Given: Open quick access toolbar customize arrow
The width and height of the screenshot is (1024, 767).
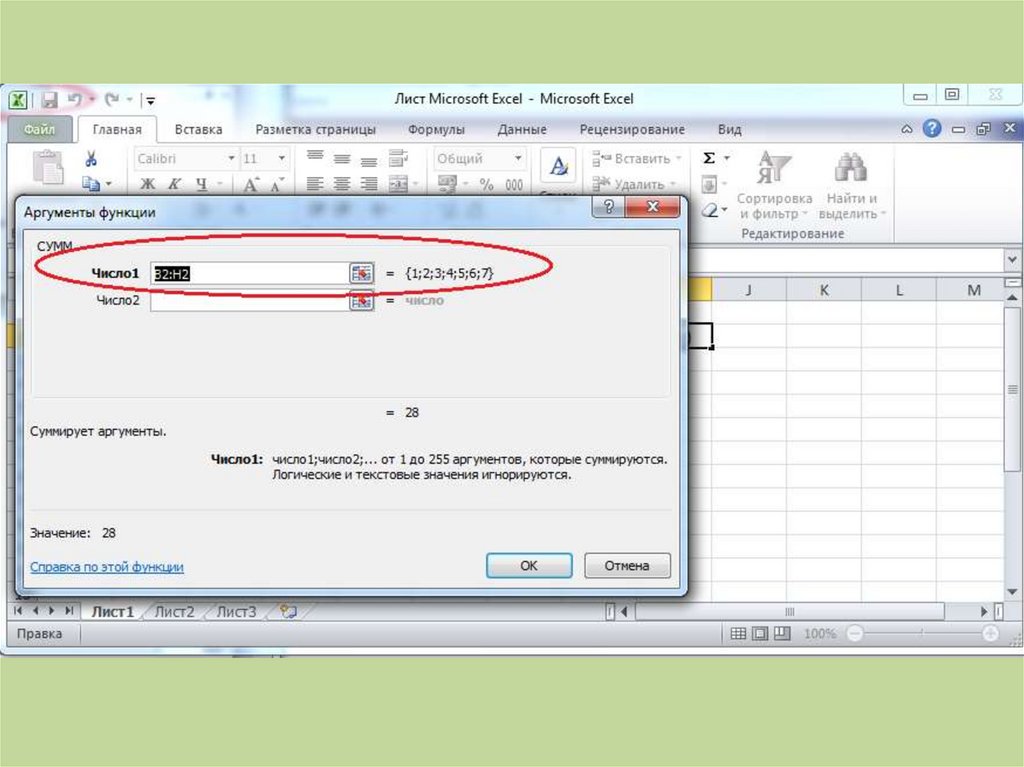Looking at the screenshot, I should pos(151,101).
